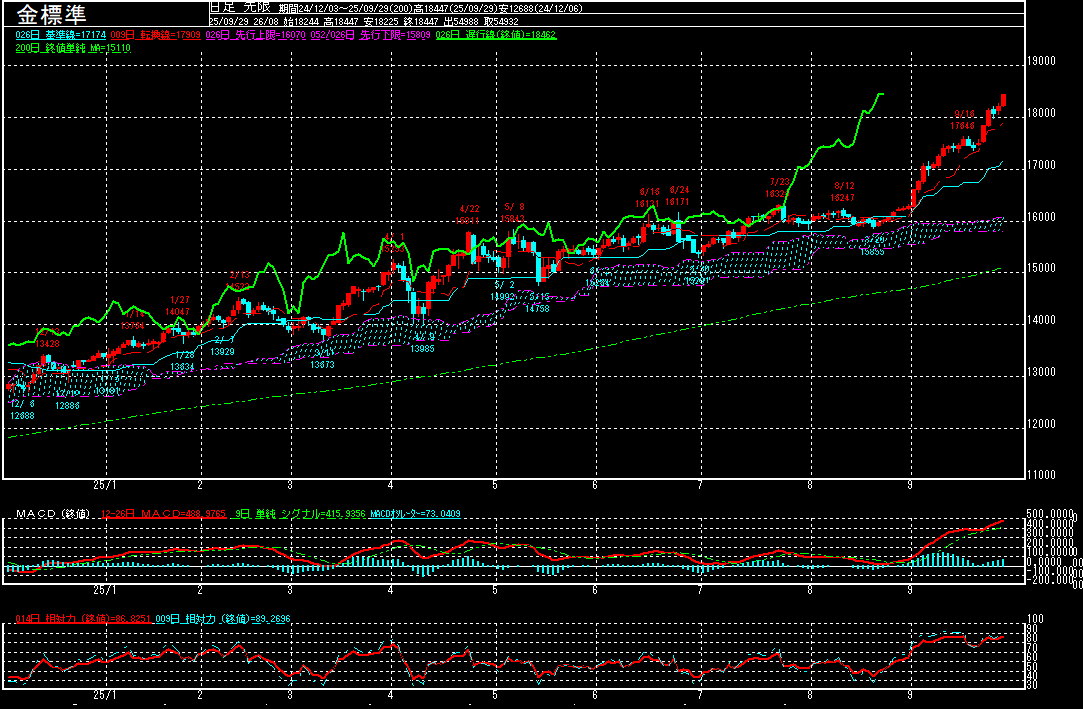Click the 19000 price axis label
This screenshot has width=1083, height=709.
(1042, 61)
